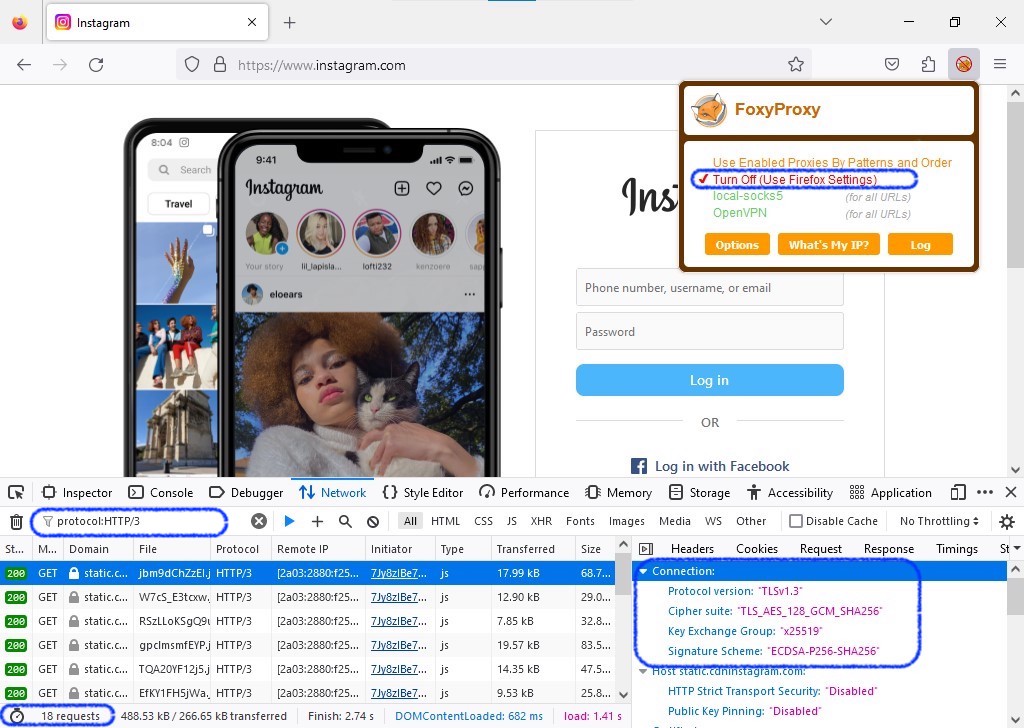This screenshot has width=1024, height=728.
Task: Open the Pocket save icon
Action: (891, 64)
